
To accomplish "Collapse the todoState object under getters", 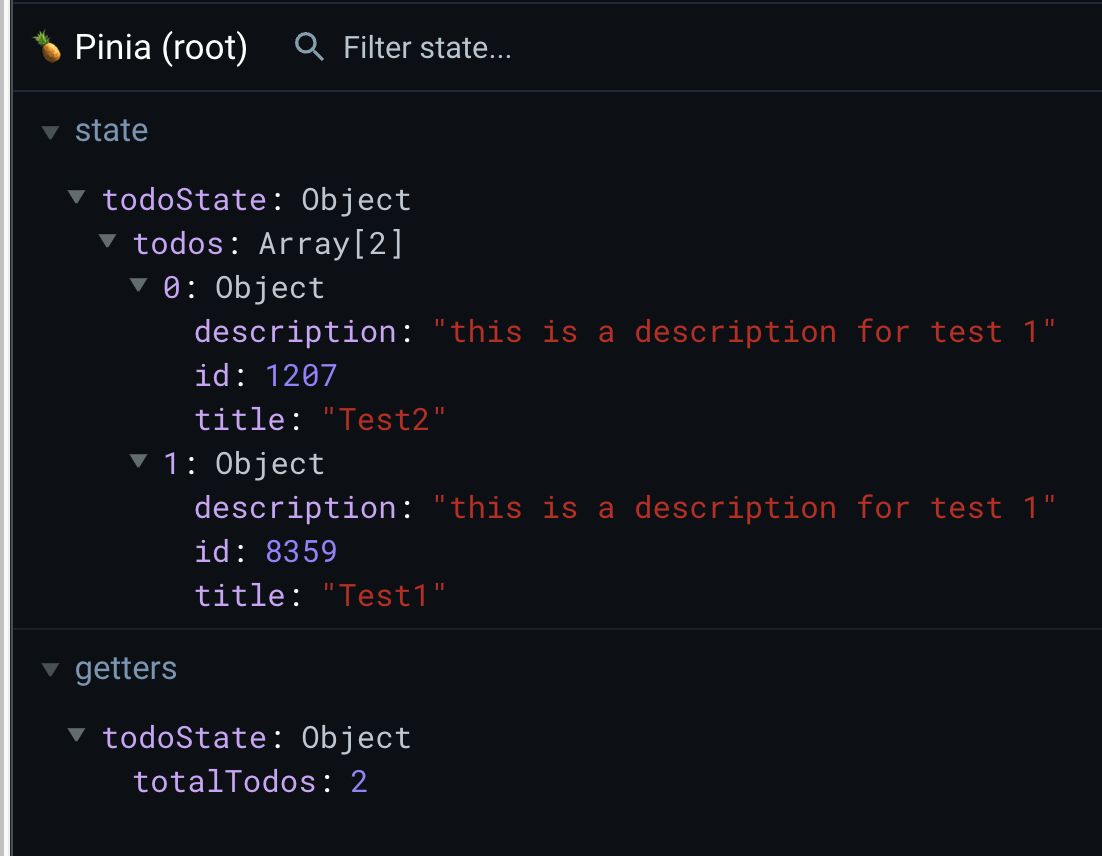I will [77, 734].
